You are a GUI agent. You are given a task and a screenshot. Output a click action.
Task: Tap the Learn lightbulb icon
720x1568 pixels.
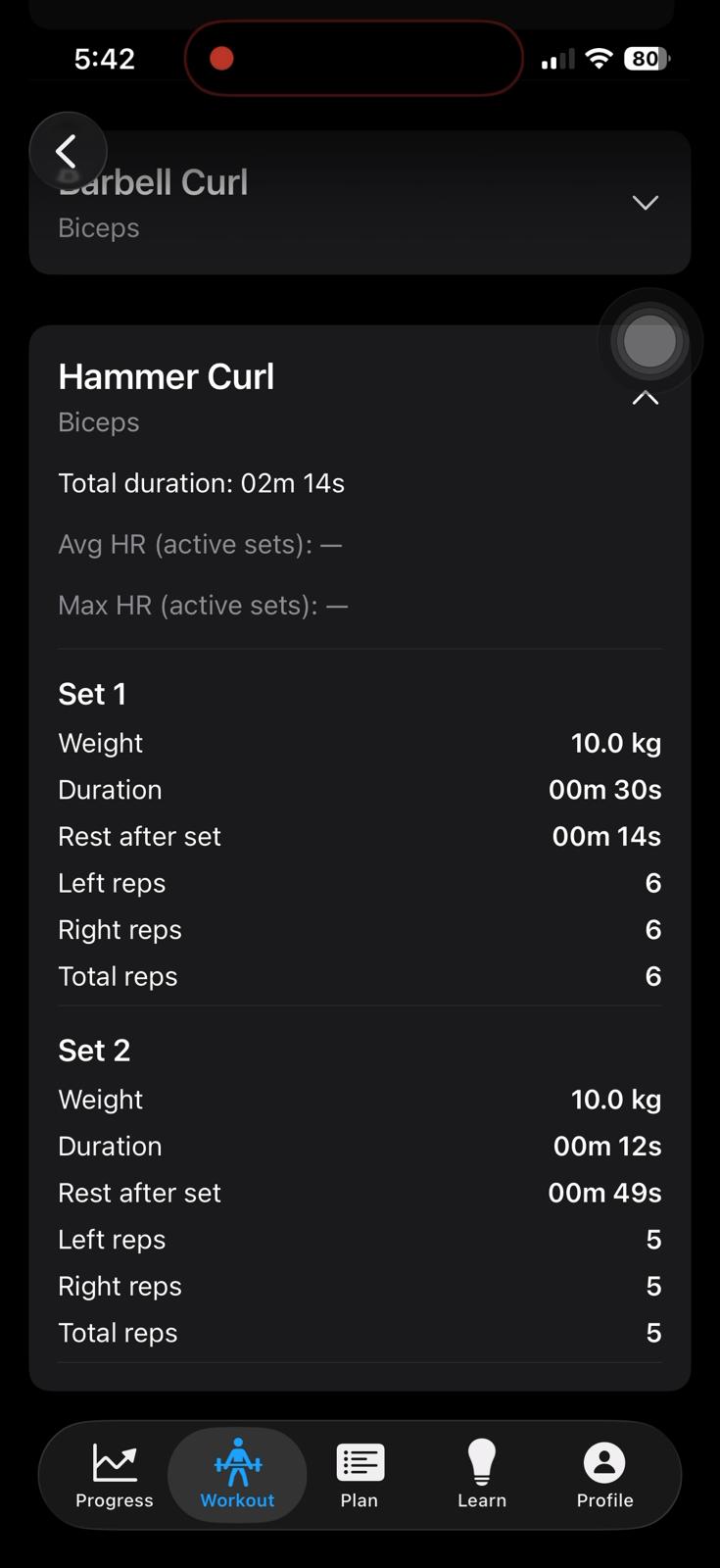pos(482,1462)
